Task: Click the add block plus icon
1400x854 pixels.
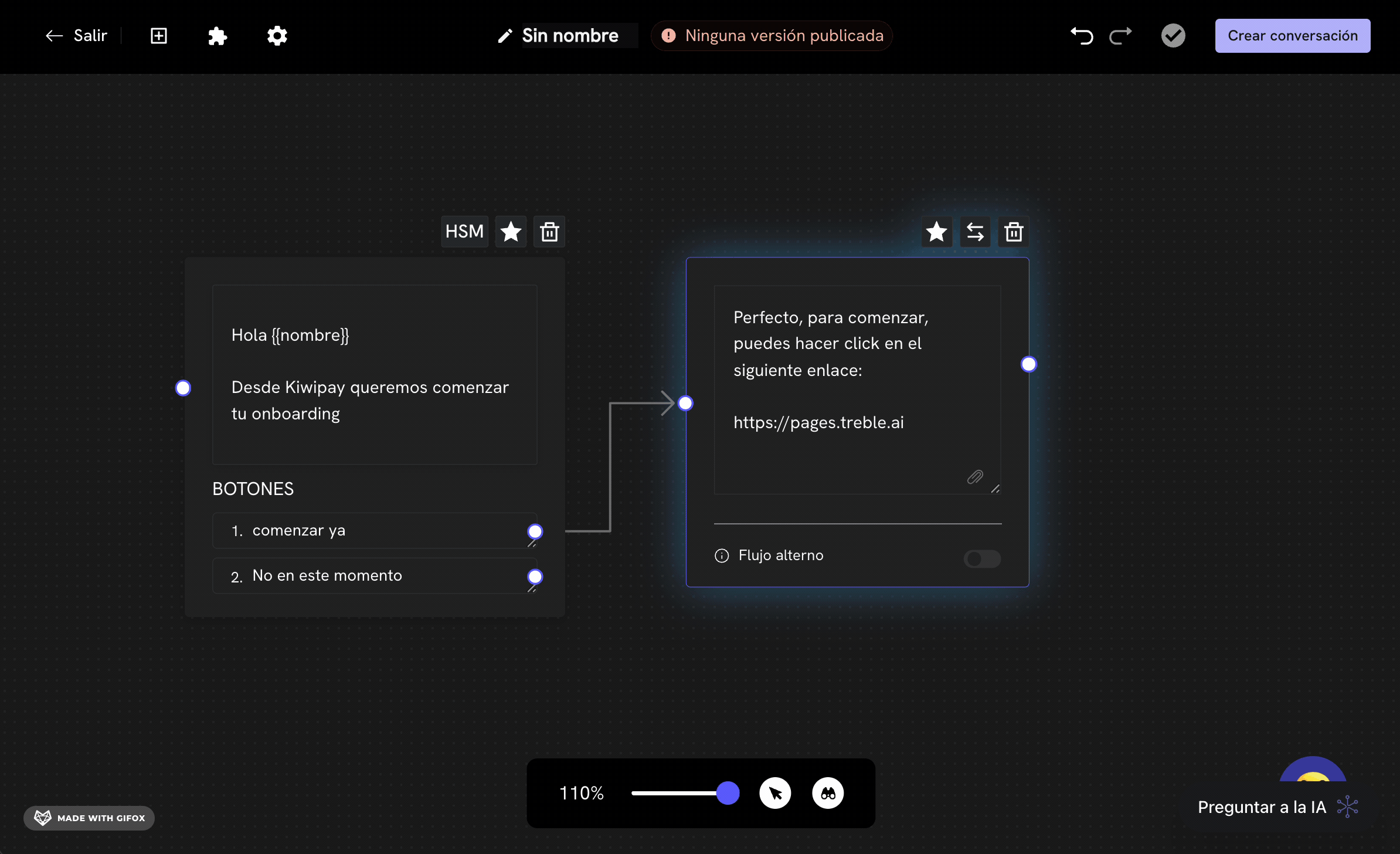Action: (x=159, y=36)
